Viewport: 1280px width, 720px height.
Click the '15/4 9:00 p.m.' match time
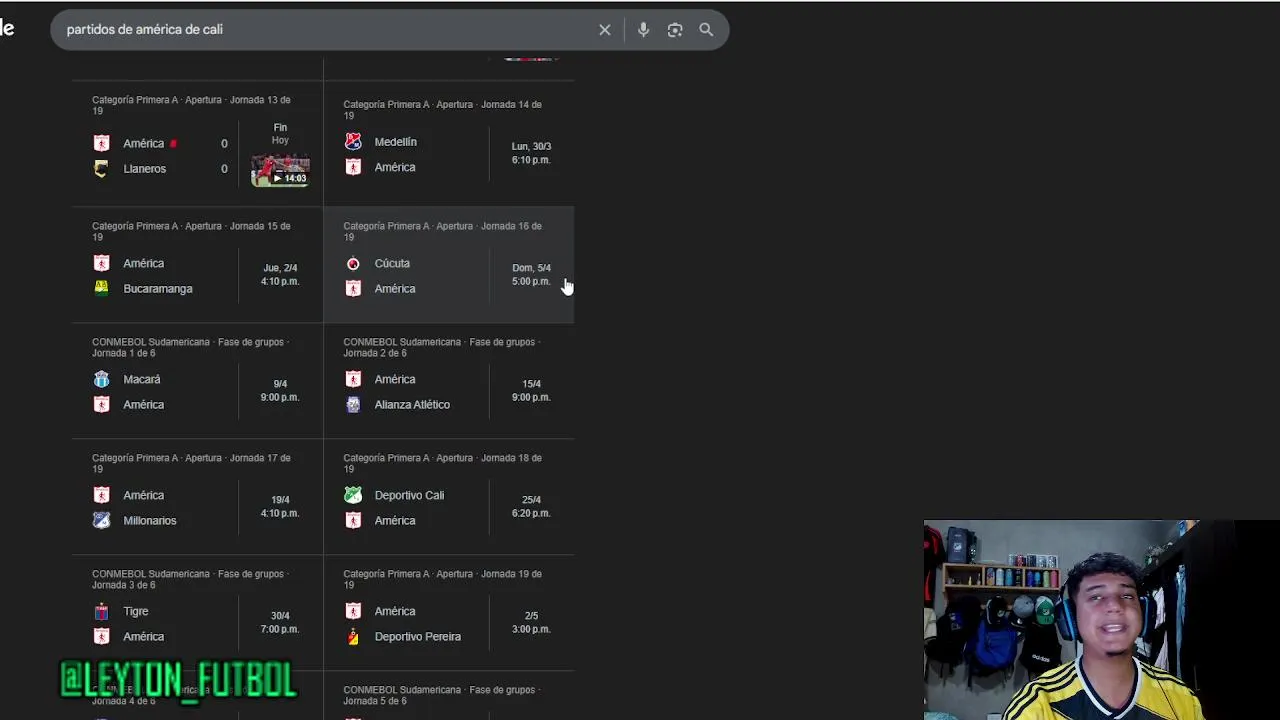coord(531,391)
